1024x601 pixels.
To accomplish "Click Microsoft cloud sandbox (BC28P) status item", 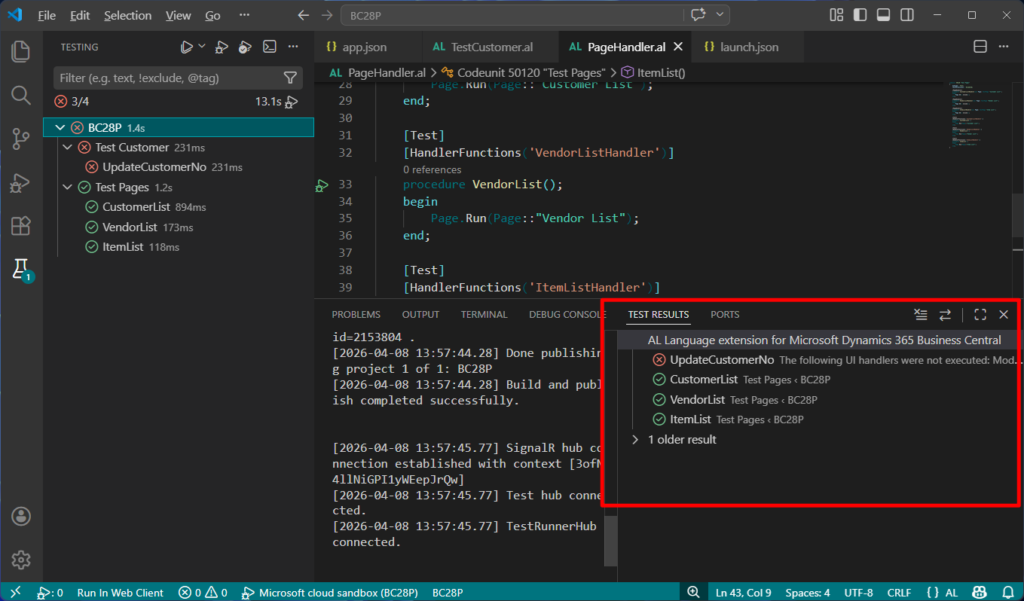I will click(337, 592).
